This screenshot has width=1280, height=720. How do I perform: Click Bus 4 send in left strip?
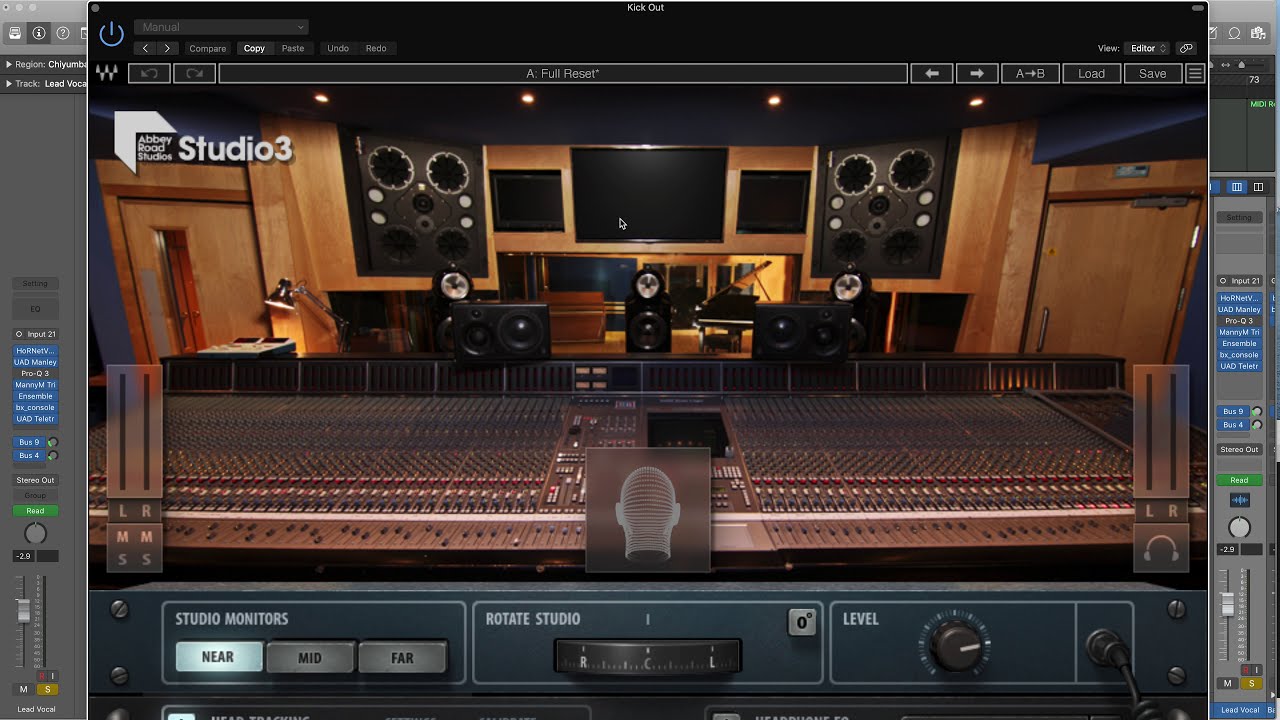pos(30,455)
